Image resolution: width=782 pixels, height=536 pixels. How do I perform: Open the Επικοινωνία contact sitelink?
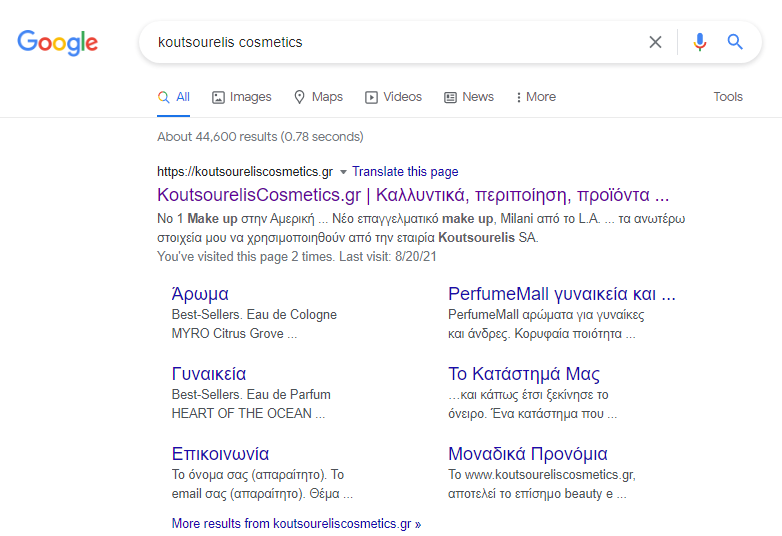click(220, 454)
